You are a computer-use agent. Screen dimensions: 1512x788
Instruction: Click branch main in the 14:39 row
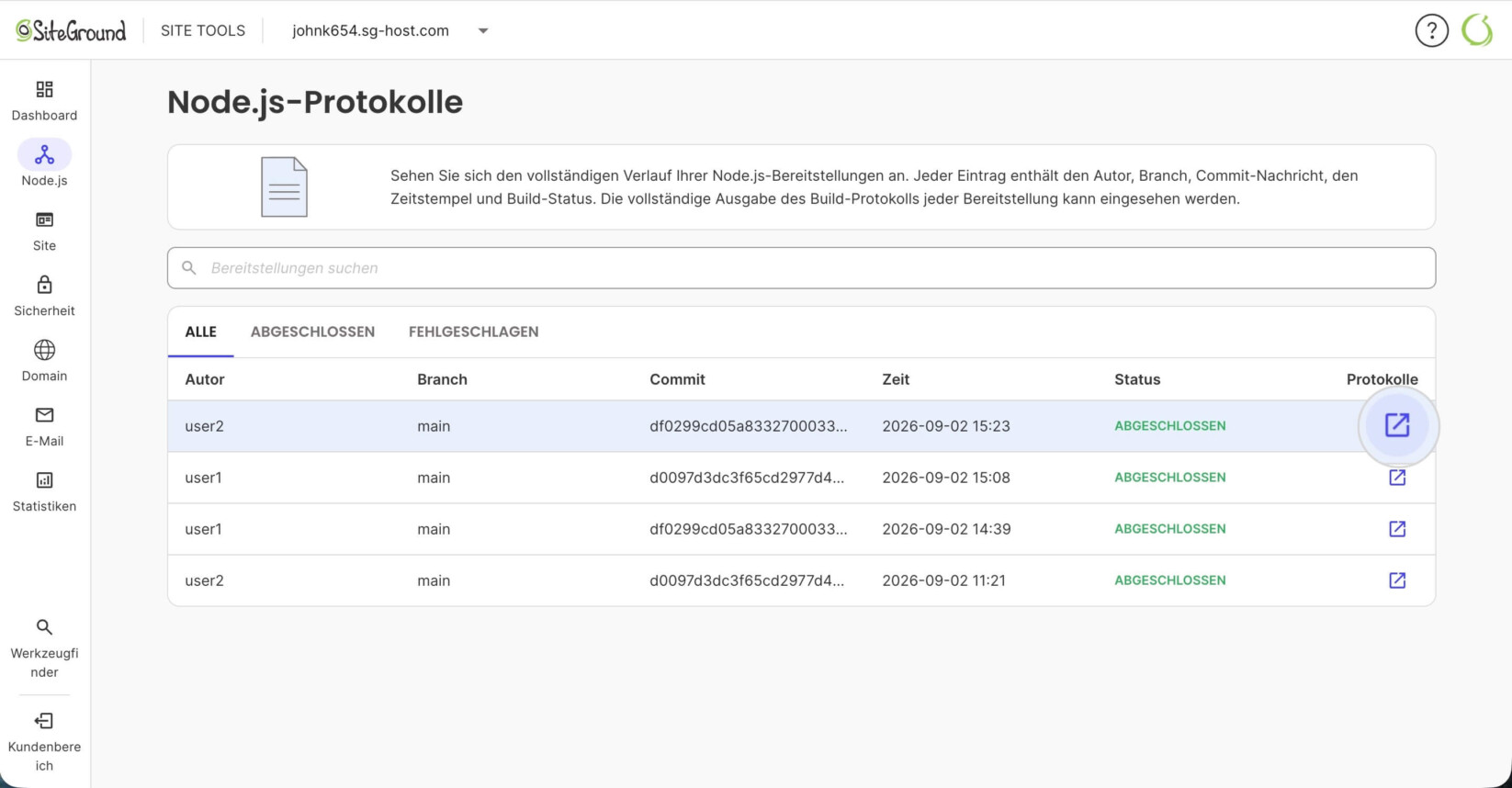(x=434, y=529)
